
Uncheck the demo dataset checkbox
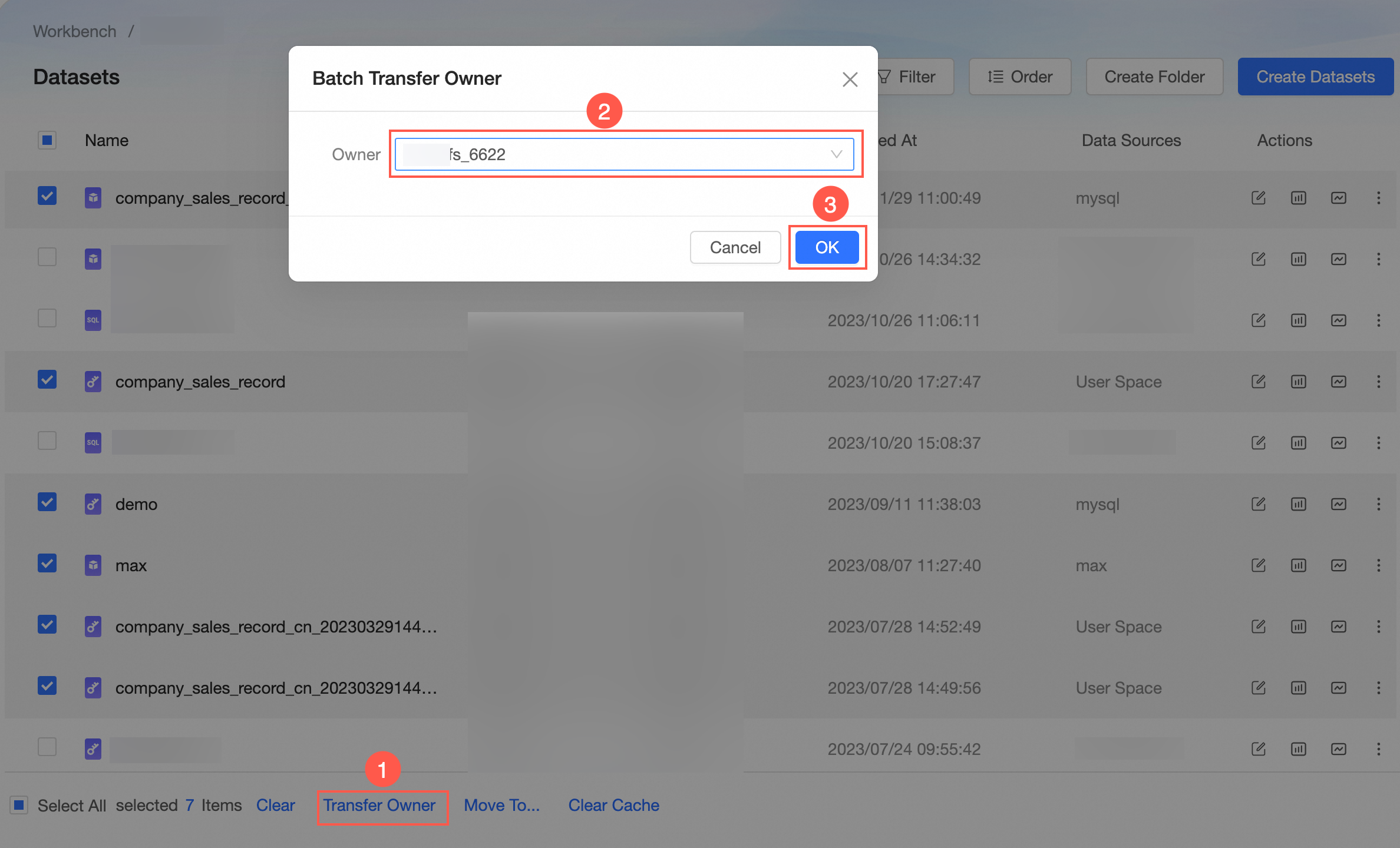click(x=47, y=502)
